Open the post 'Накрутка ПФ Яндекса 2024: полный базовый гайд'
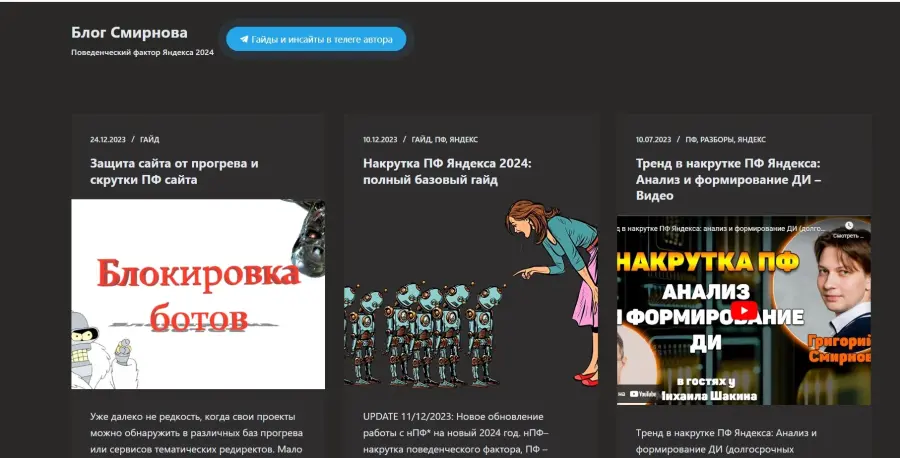 tap(447, 172)
